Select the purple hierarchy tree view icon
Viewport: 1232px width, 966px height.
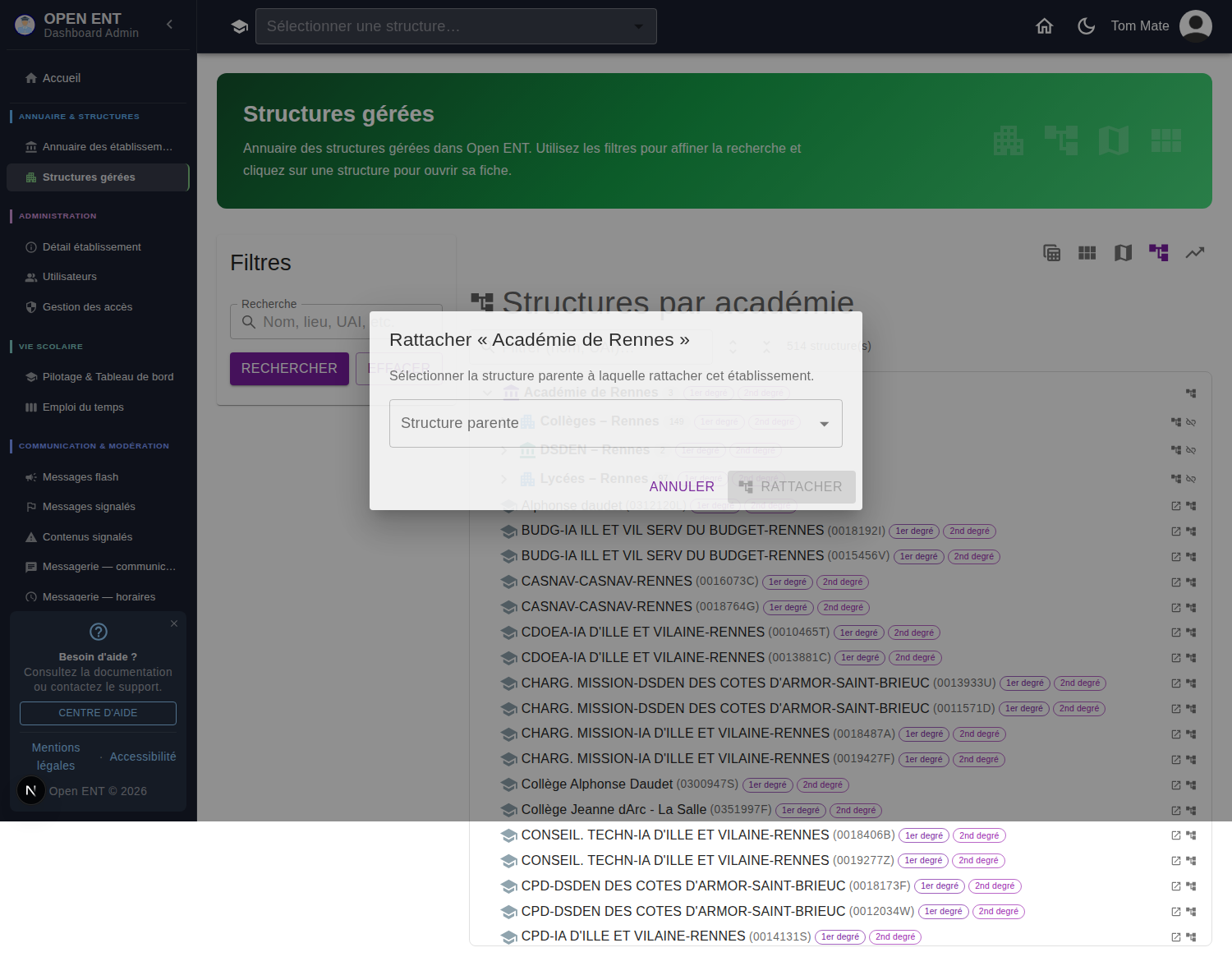click(1159, 253)
